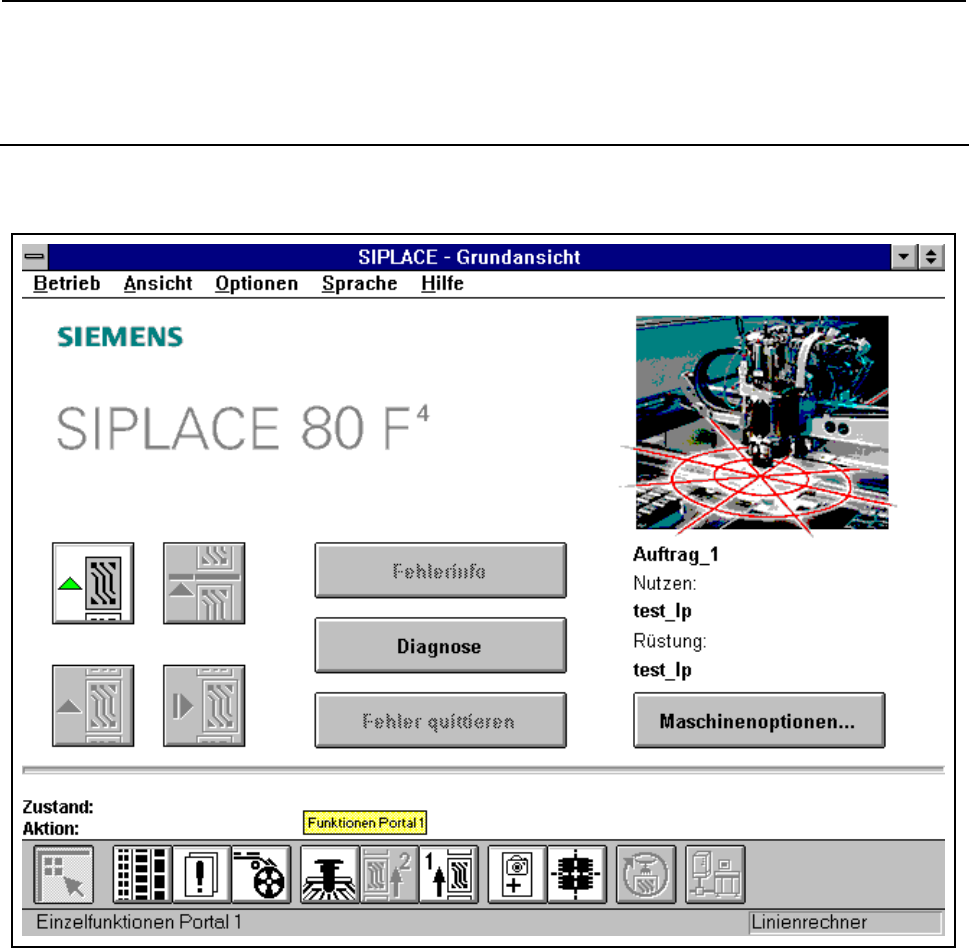Click the camera with plus sign icon
The width and height of the screenshot is (969, 948).
pyautogui.click(x=517, y=875)
